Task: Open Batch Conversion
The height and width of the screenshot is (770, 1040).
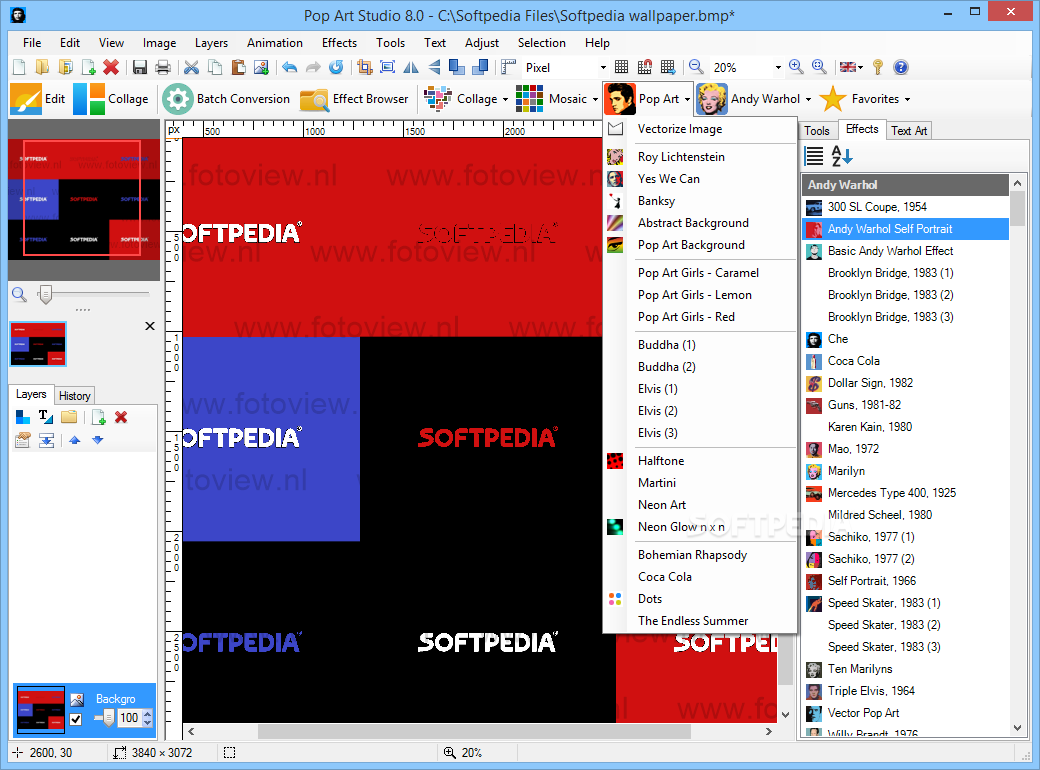Action: pyautogui.click(x=226, y=99)
